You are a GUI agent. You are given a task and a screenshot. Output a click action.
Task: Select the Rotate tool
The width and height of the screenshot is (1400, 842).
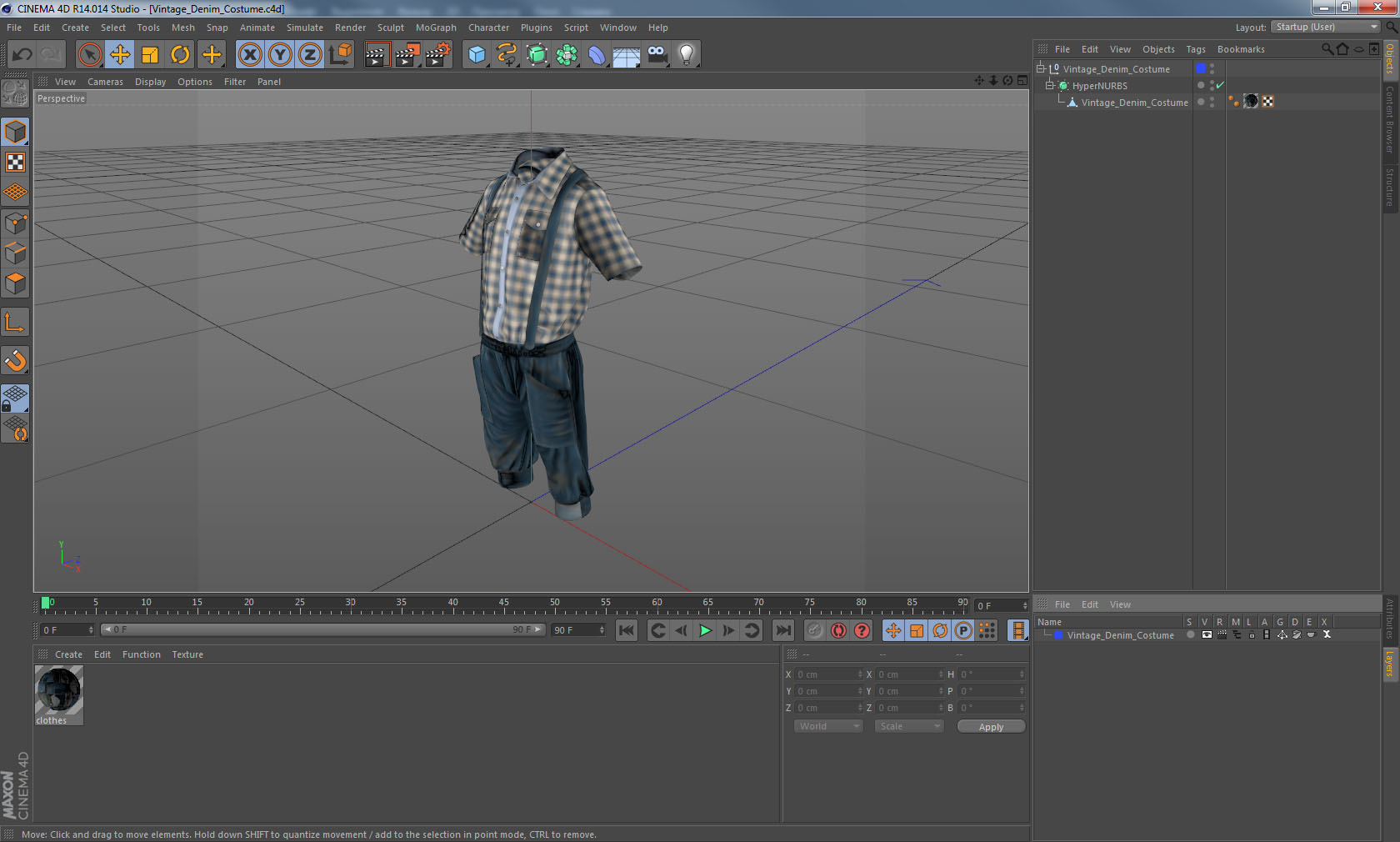(x=180, y=55)
